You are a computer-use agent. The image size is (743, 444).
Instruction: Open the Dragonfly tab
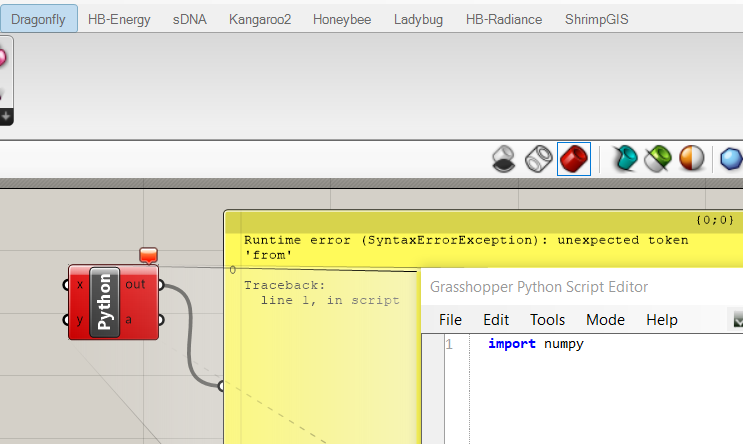pos(38,19)
